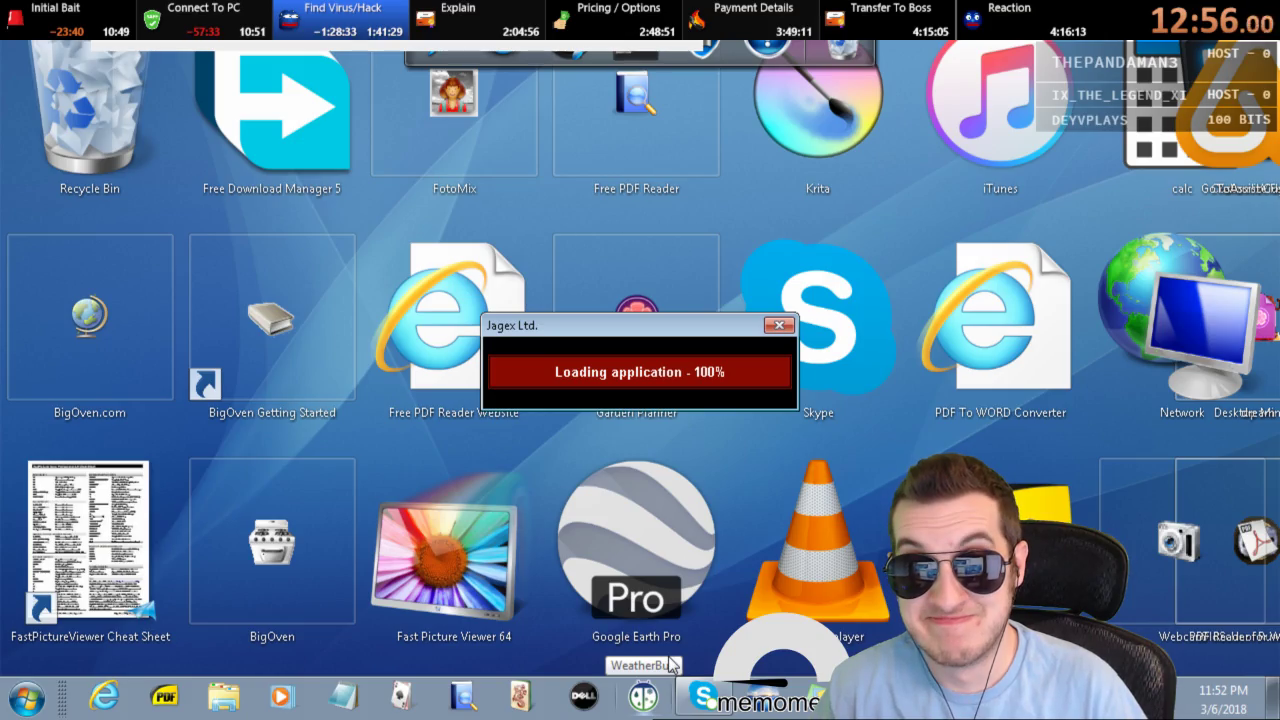Click the Loading application 100% progress bar

coord(640,372)
